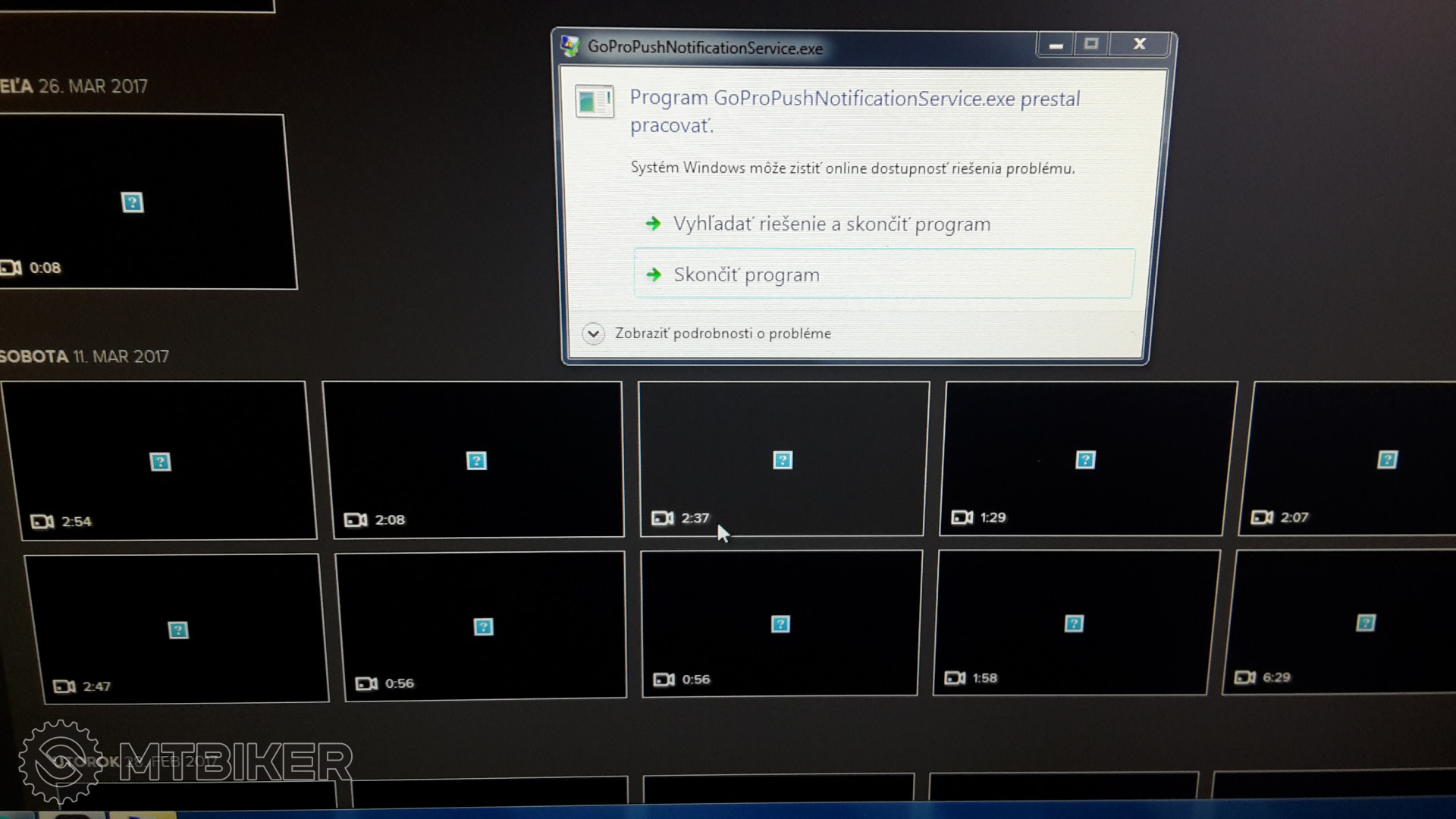Open the 2:37 video thumbnail
Viewport: 1456px width, 819px height.
(x=783, y=459)
